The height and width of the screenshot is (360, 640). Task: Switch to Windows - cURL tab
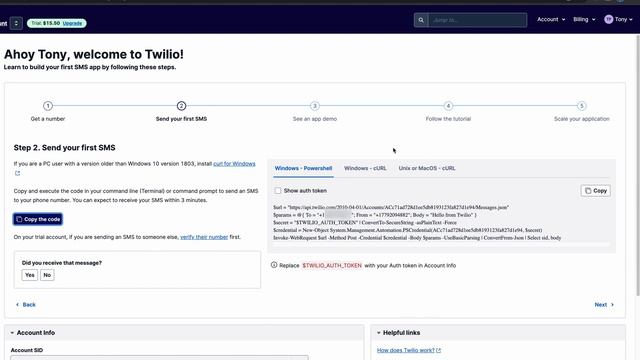365,168
